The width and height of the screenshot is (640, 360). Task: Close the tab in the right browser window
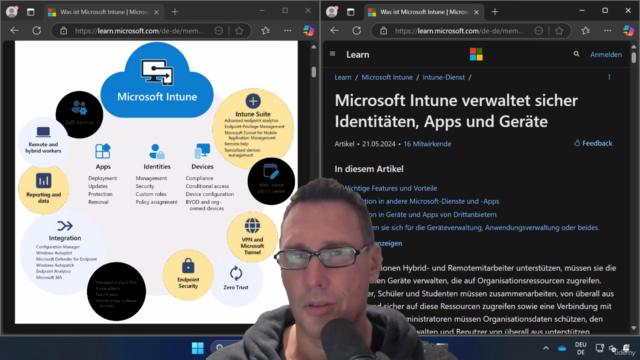point(476,12)
